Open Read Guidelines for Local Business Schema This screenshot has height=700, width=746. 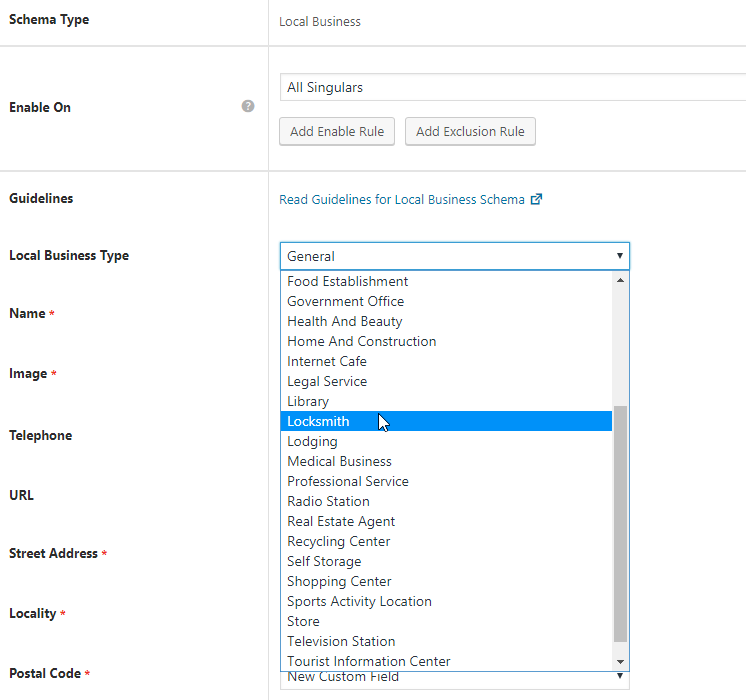401,200
